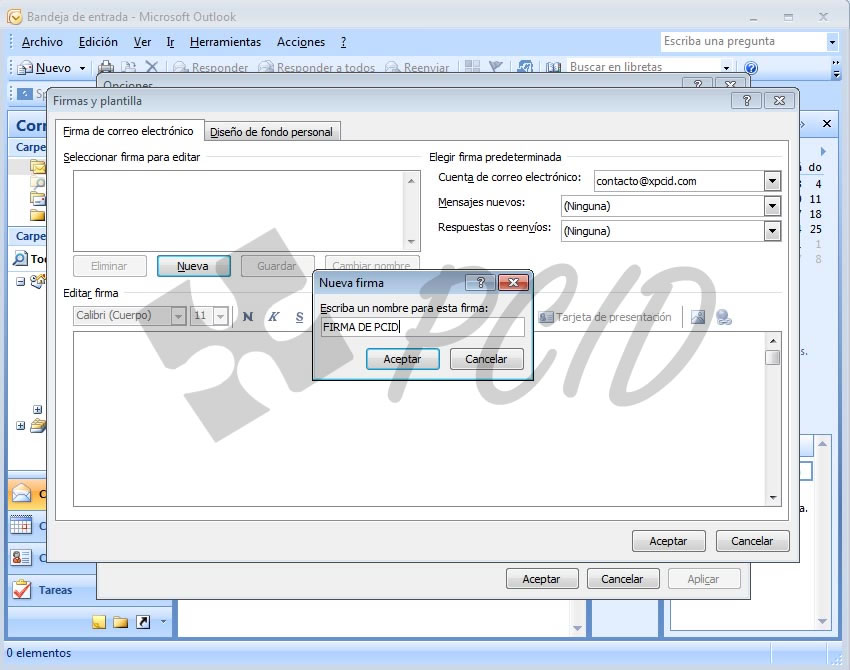Click Aplicar in the Opciones dialog
850x670 pixels.
(704, 579)
